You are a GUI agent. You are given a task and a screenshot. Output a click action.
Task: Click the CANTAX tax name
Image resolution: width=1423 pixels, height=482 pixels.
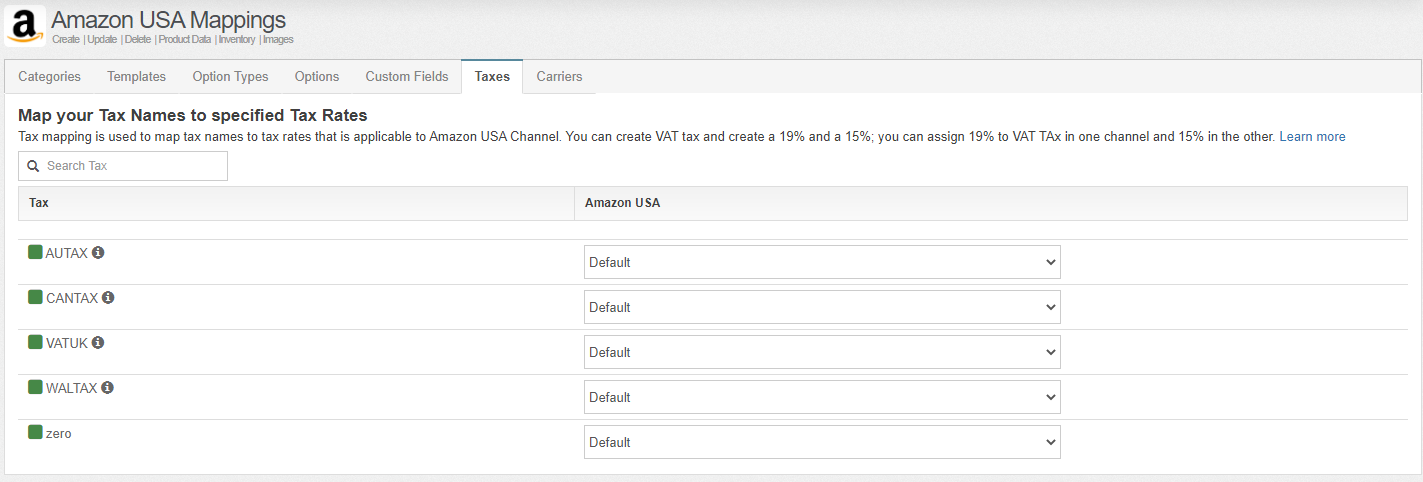(x=72, y=298)
